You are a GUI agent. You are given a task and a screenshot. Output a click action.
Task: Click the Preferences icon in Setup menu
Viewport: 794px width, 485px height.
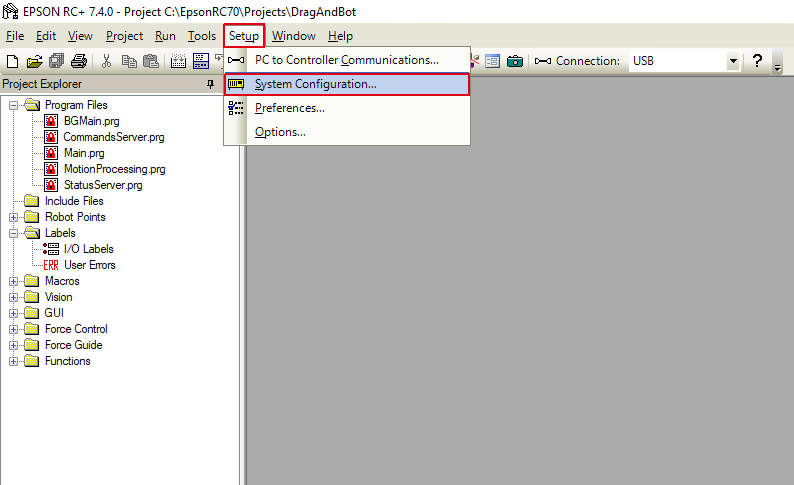click(x=235, y=108)
